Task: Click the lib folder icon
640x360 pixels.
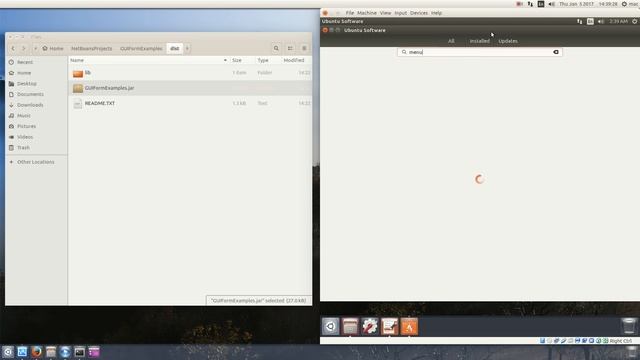Action: (78, 73)
